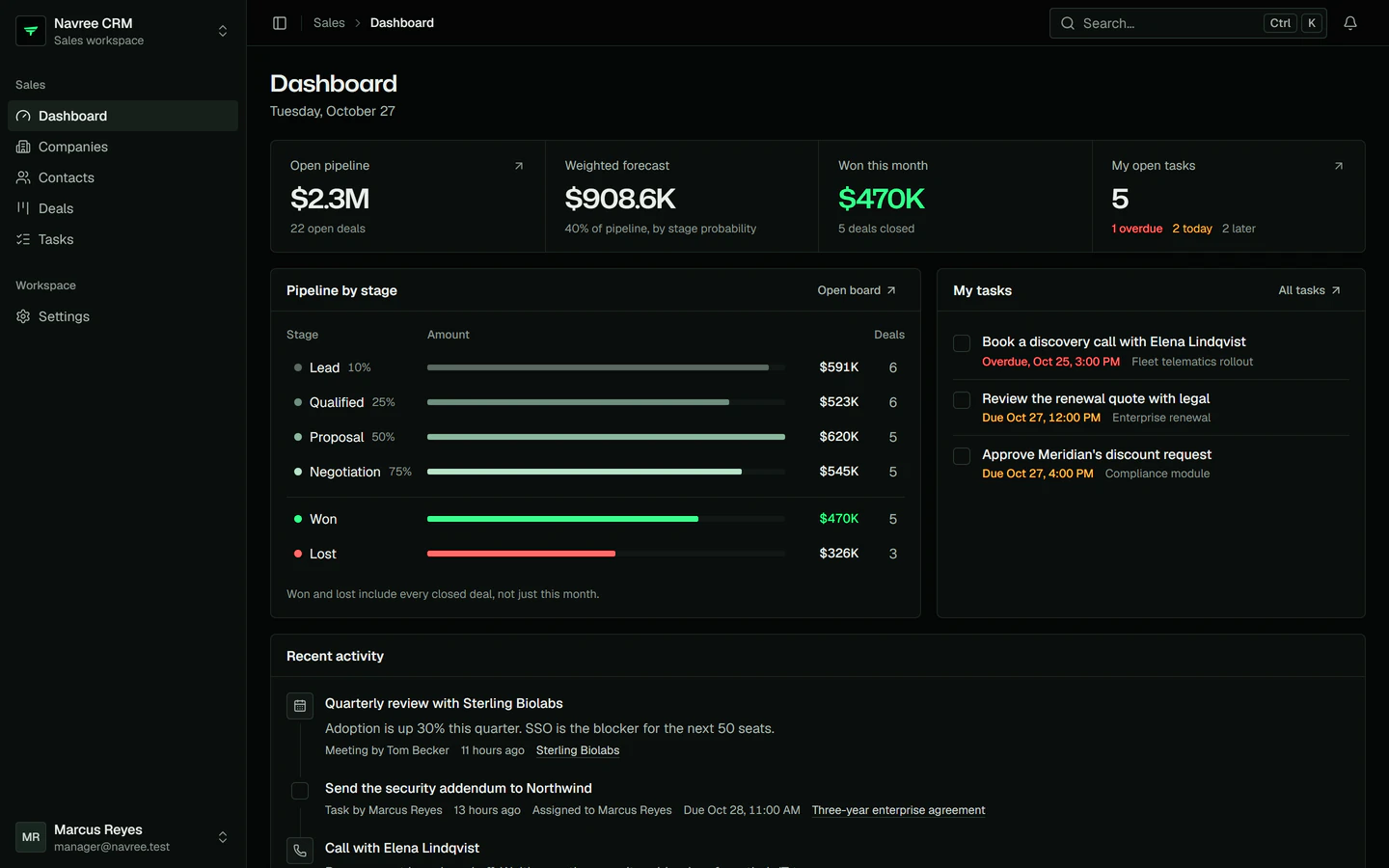The height and width of the screenshot is (868, 1389).
Task: Click the $2.3M open pipeline value
Action: pyautogui.click(x=330, y=199)
